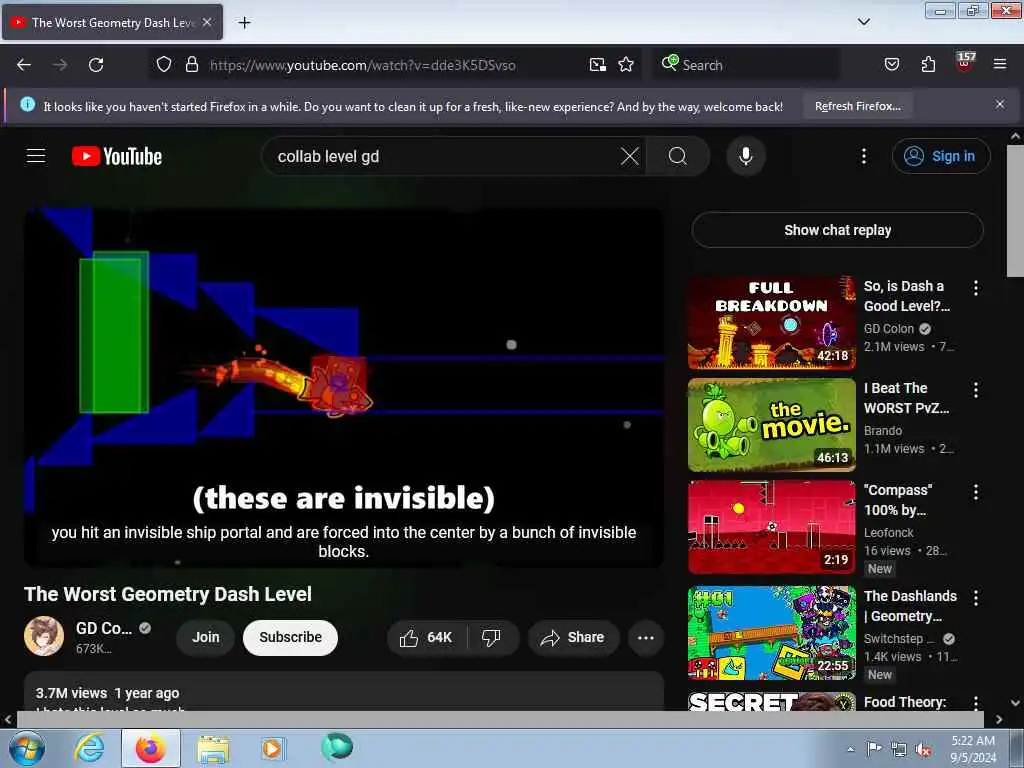1024x768 pixels.
Task: Open picture-in-picture icon in address bar
Action: (598, 65)
